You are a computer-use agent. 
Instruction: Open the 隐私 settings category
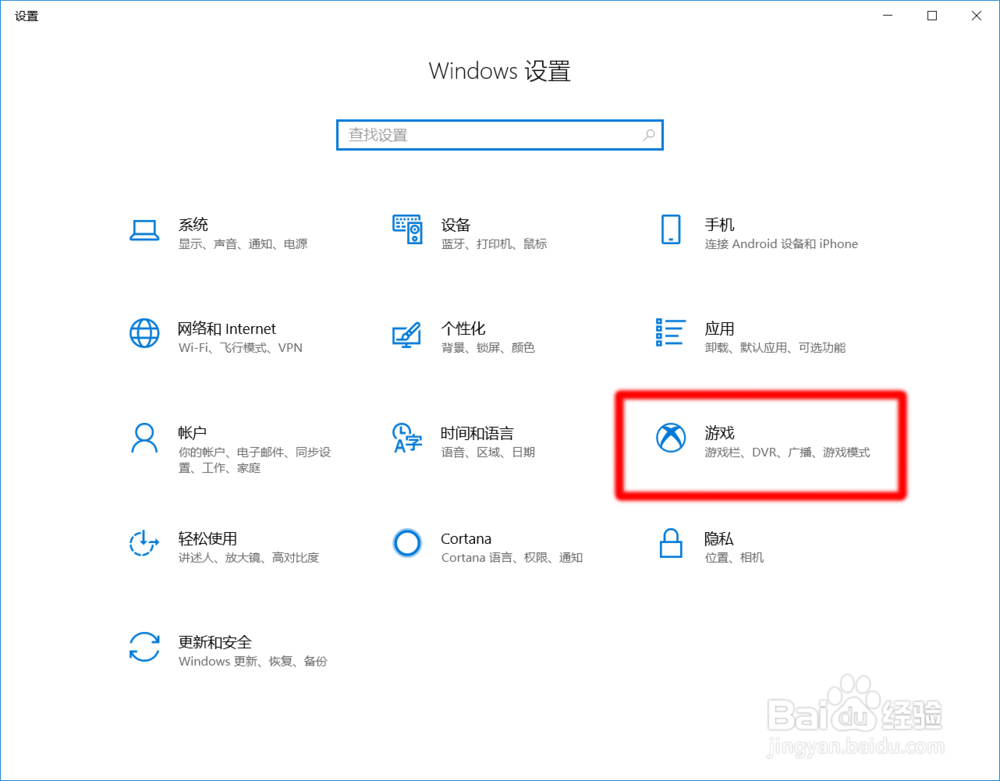point(719,539)
